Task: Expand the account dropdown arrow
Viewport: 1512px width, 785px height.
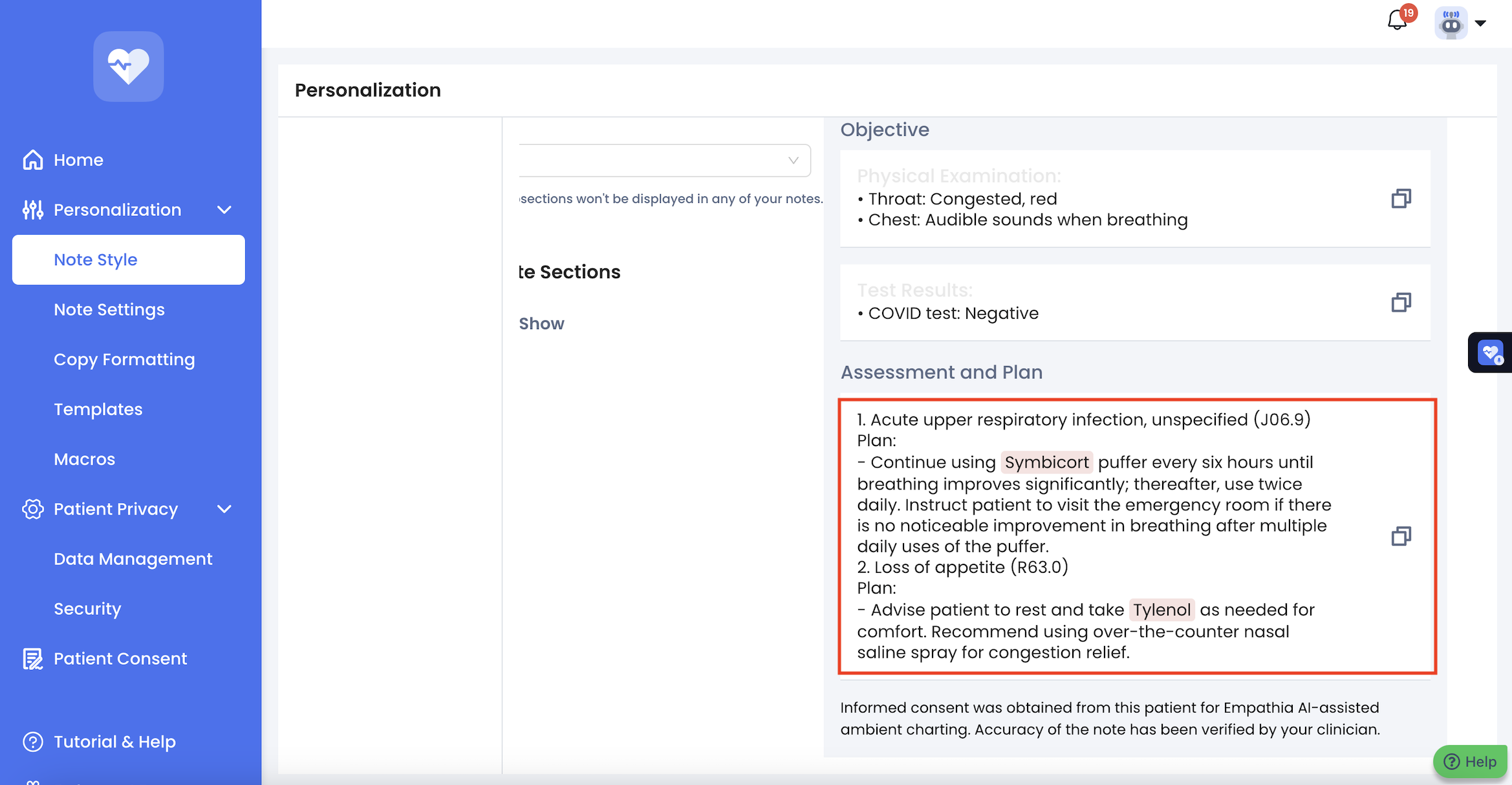Action: (1480, 23)
